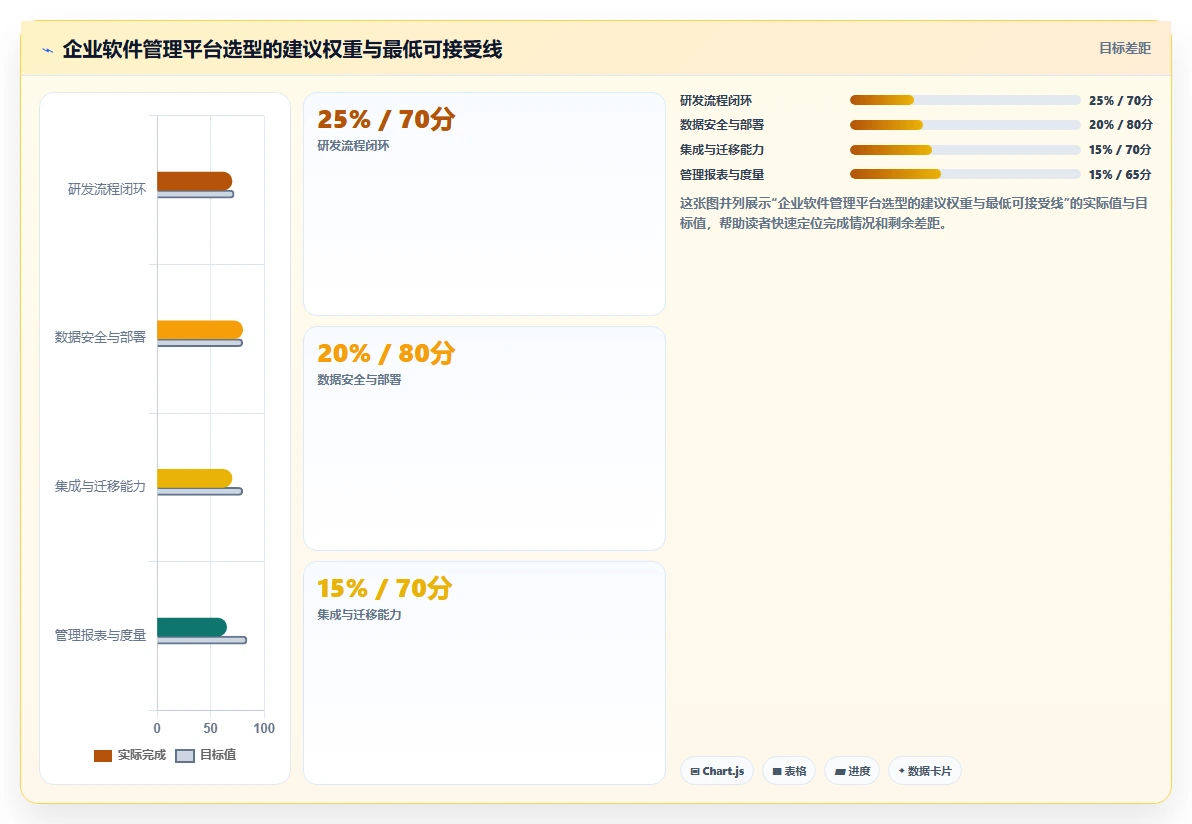
Task: Click the x-axis value 50
Action: point(211,728)
